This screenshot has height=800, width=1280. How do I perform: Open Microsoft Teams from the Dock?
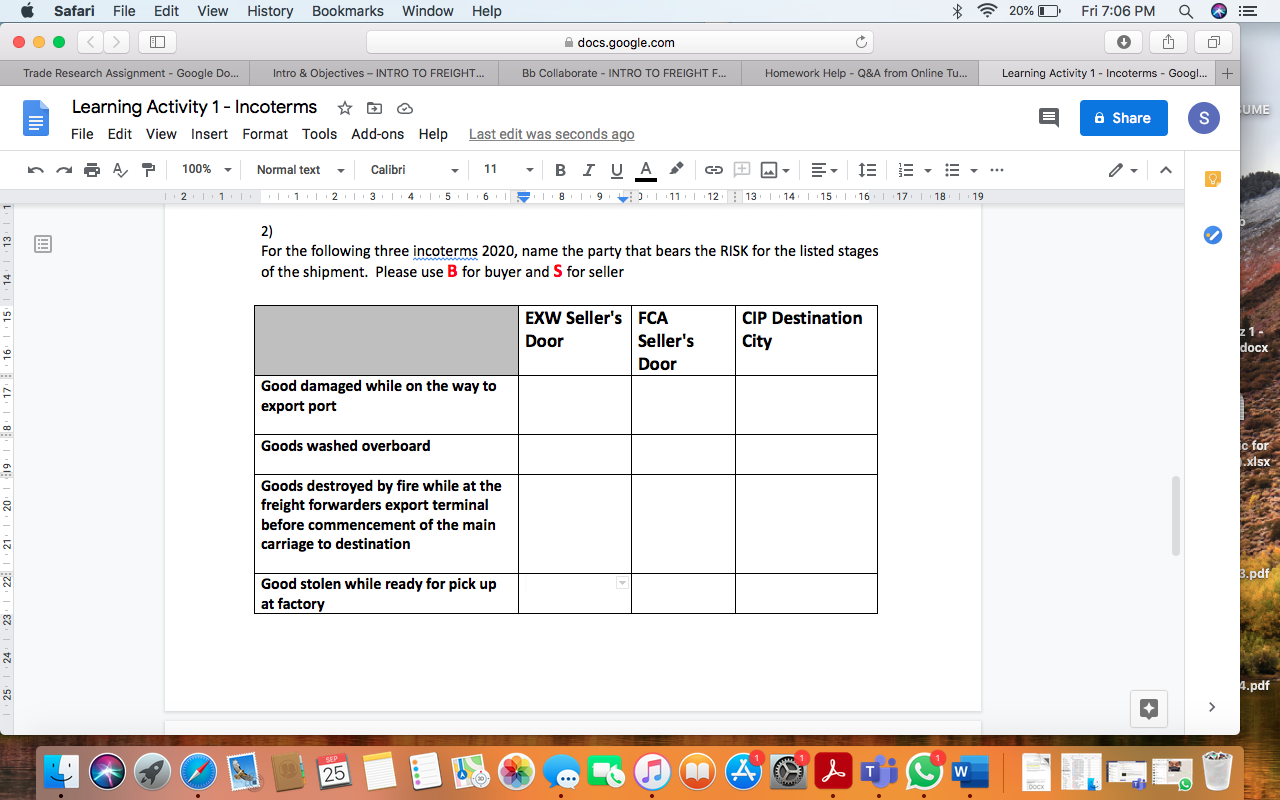coord(879,771)
